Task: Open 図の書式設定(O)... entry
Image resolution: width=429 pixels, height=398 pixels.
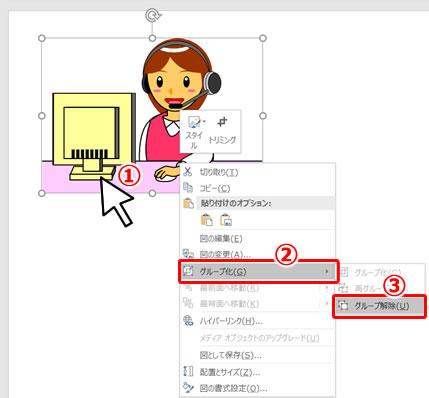Action: (257, 389)
